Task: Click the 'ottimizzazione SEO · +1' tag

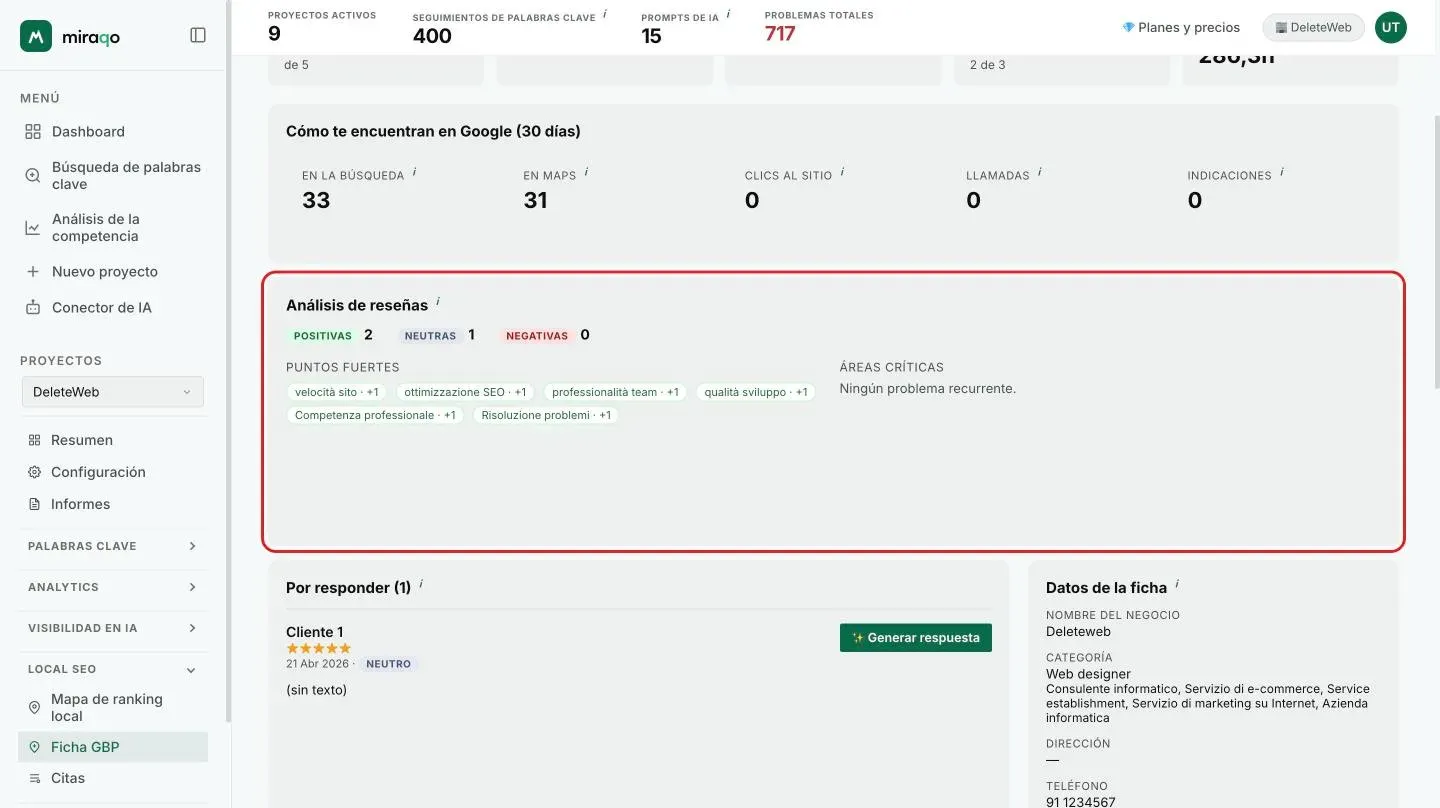Action: pos(465,392)
